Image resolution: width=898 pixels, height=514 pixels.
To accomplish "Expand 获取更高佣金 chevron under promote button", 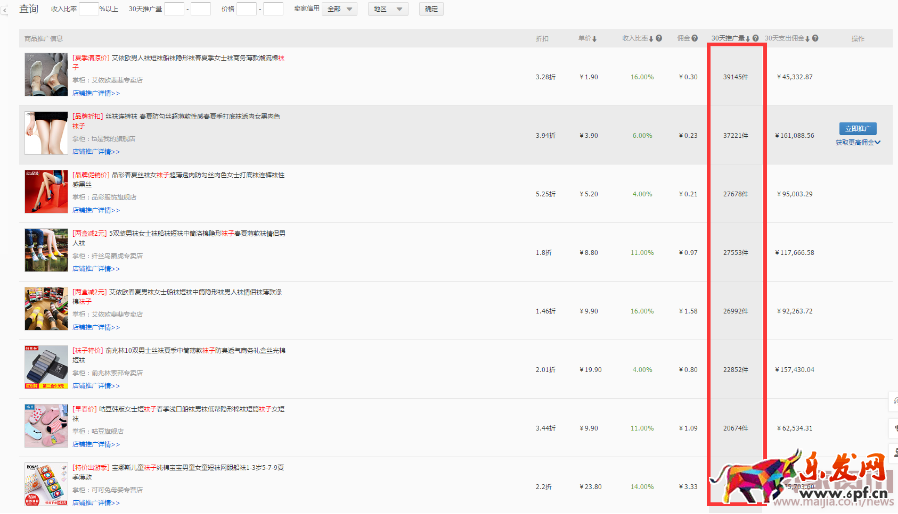I will point(877,143).
